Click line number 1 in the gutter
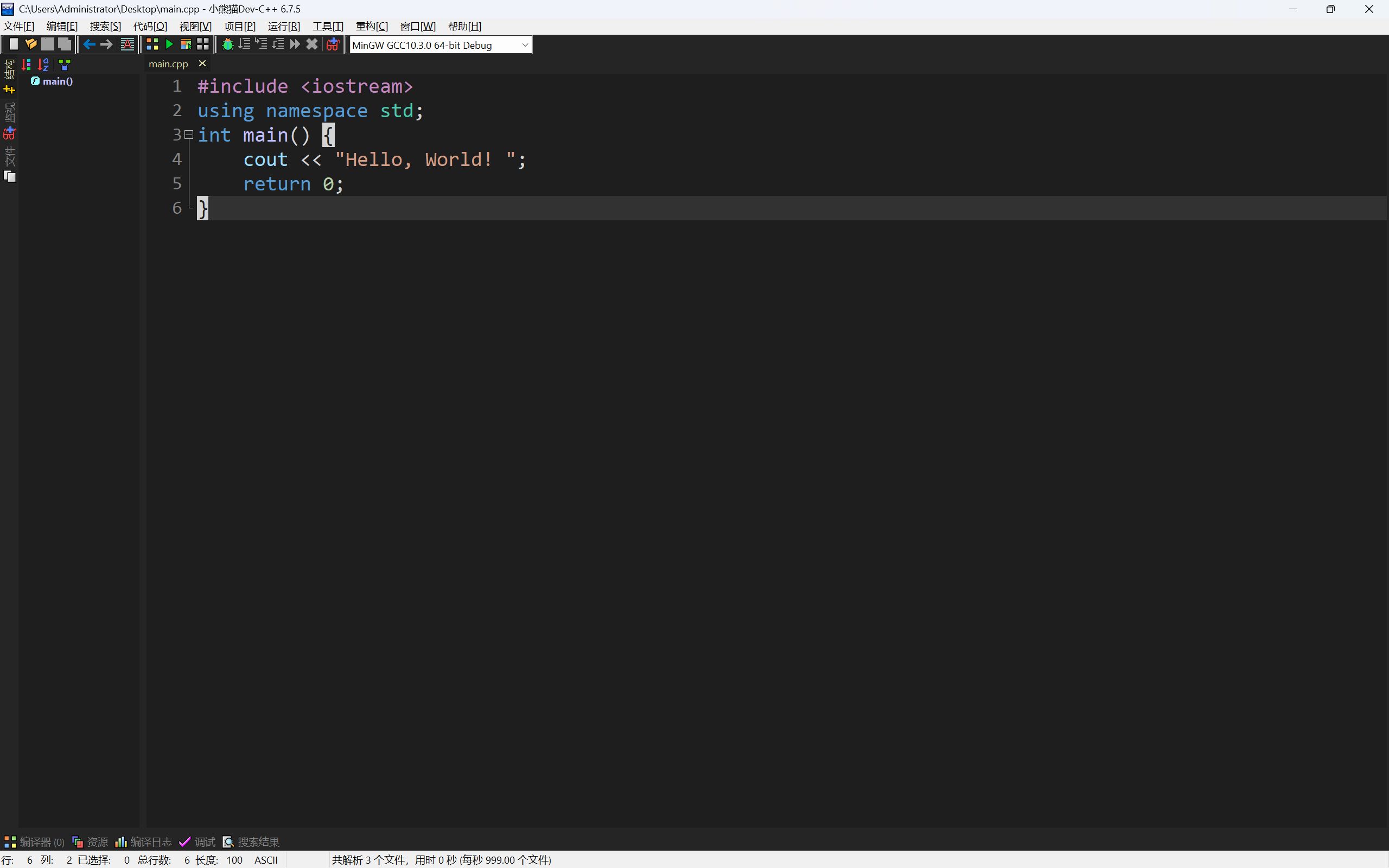Viewport: 1389px width, 868px height. 177,87
